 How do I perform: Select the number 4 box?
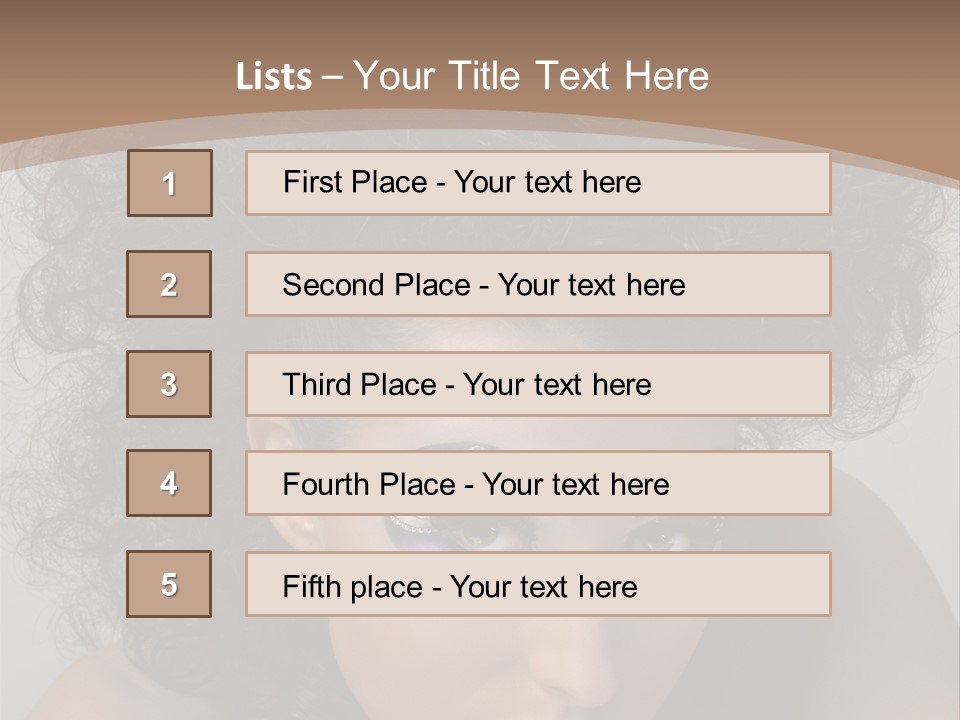(x=169, y=483)
